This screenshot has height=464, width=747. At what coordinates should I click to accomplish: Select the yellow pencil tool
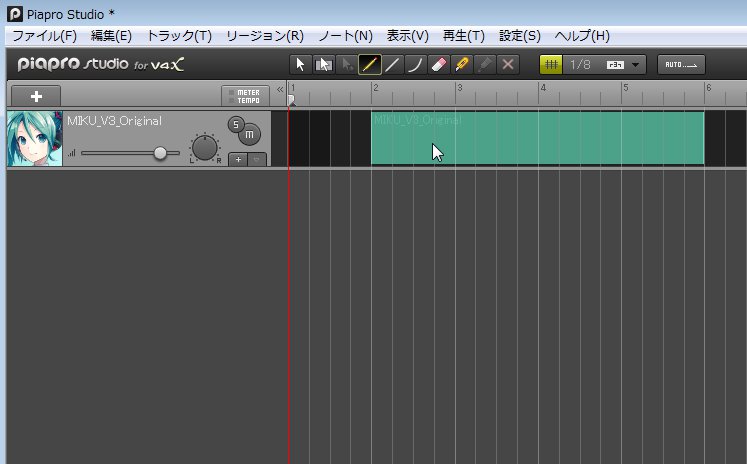(x=370, y=65)
